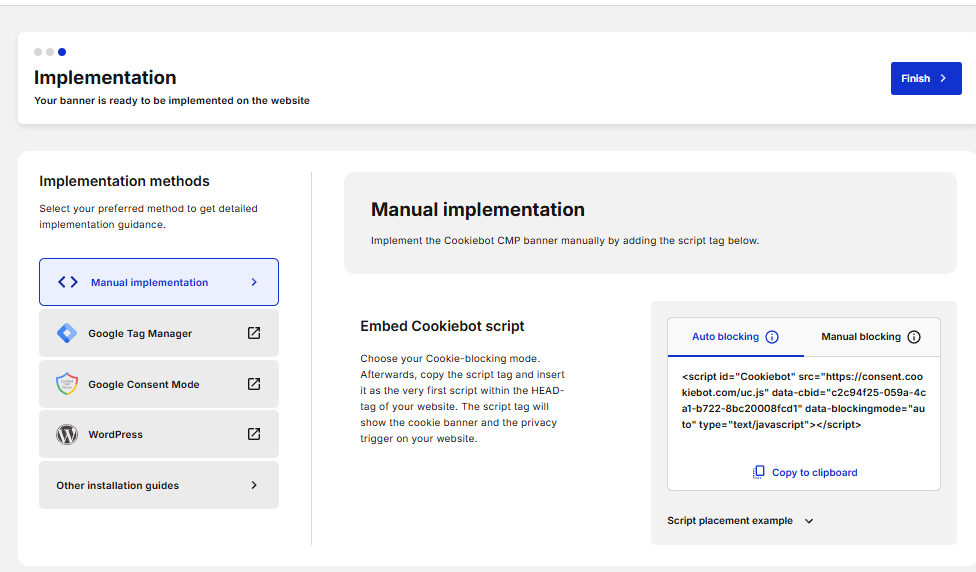Click the code brackets icon beside Manual implementation
This screenshot has width=976, height=572.
68,282
